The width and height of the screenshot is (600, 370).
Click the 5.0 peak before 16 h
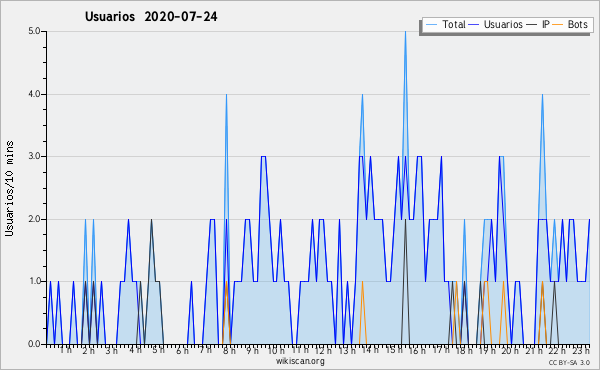point(406,32)
